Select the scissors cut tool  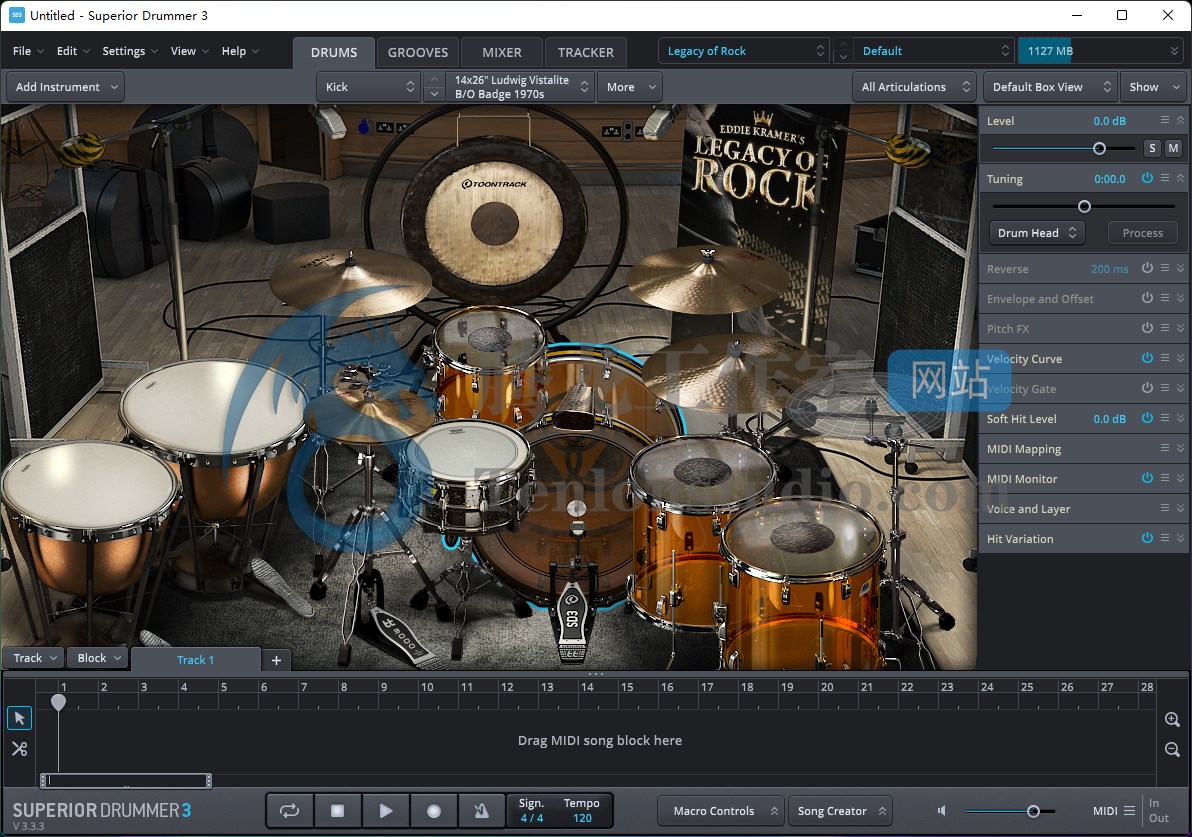point(19,749)
